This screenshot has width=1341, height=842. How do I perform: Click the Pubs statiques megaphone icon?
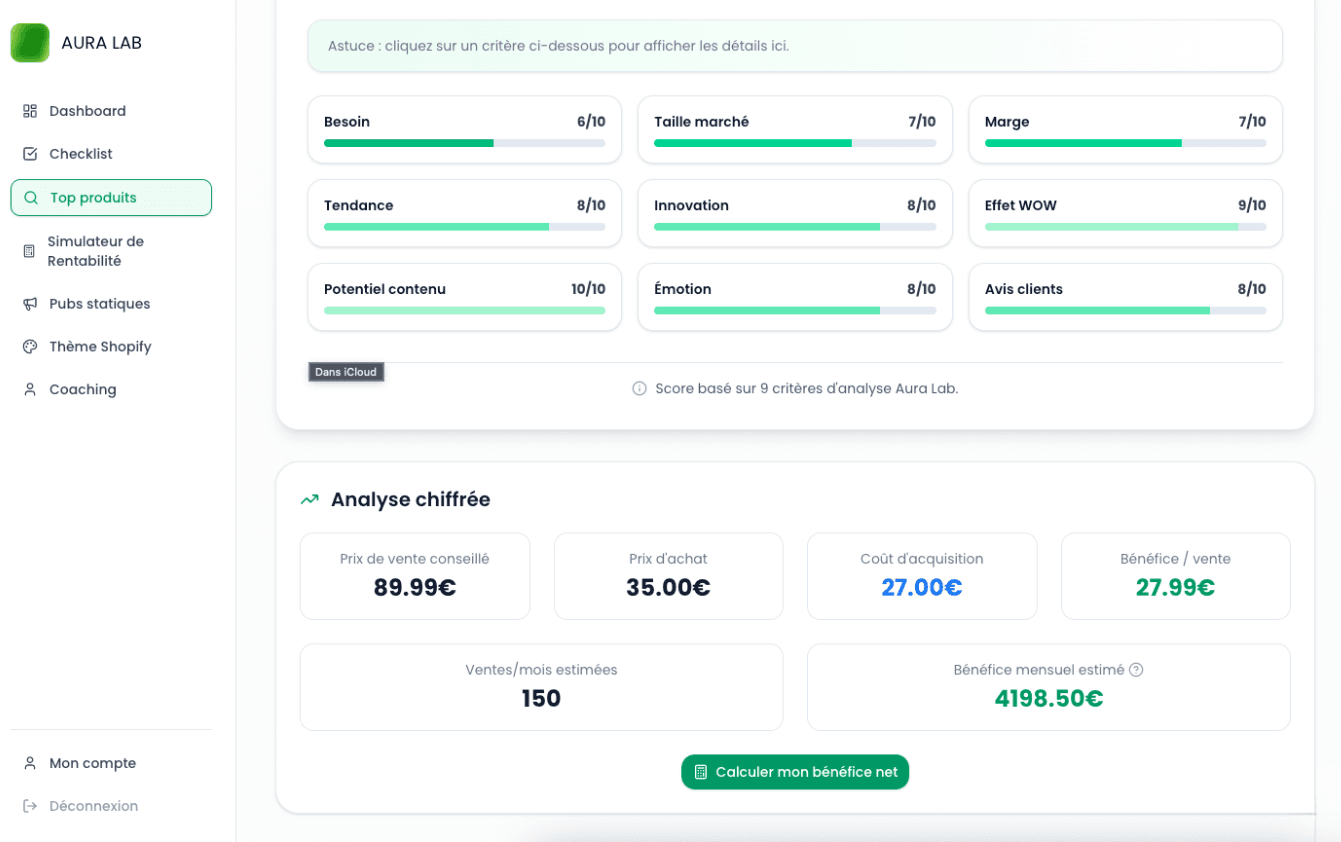click(30, 304)
